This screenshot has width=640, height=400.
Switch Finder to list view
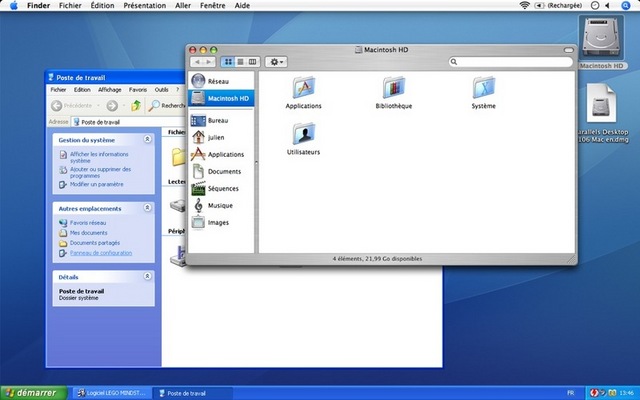pos(240,62)
